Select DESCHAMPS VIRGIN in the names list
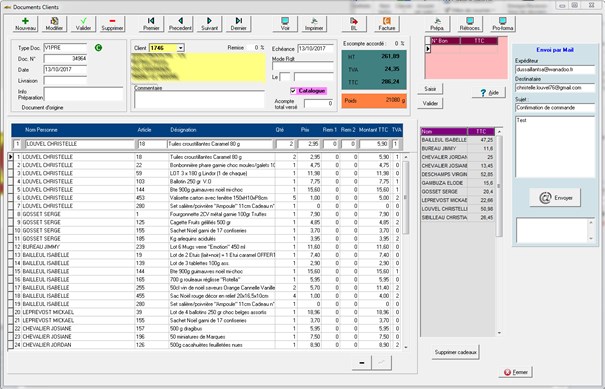 (x=458, y=174)
